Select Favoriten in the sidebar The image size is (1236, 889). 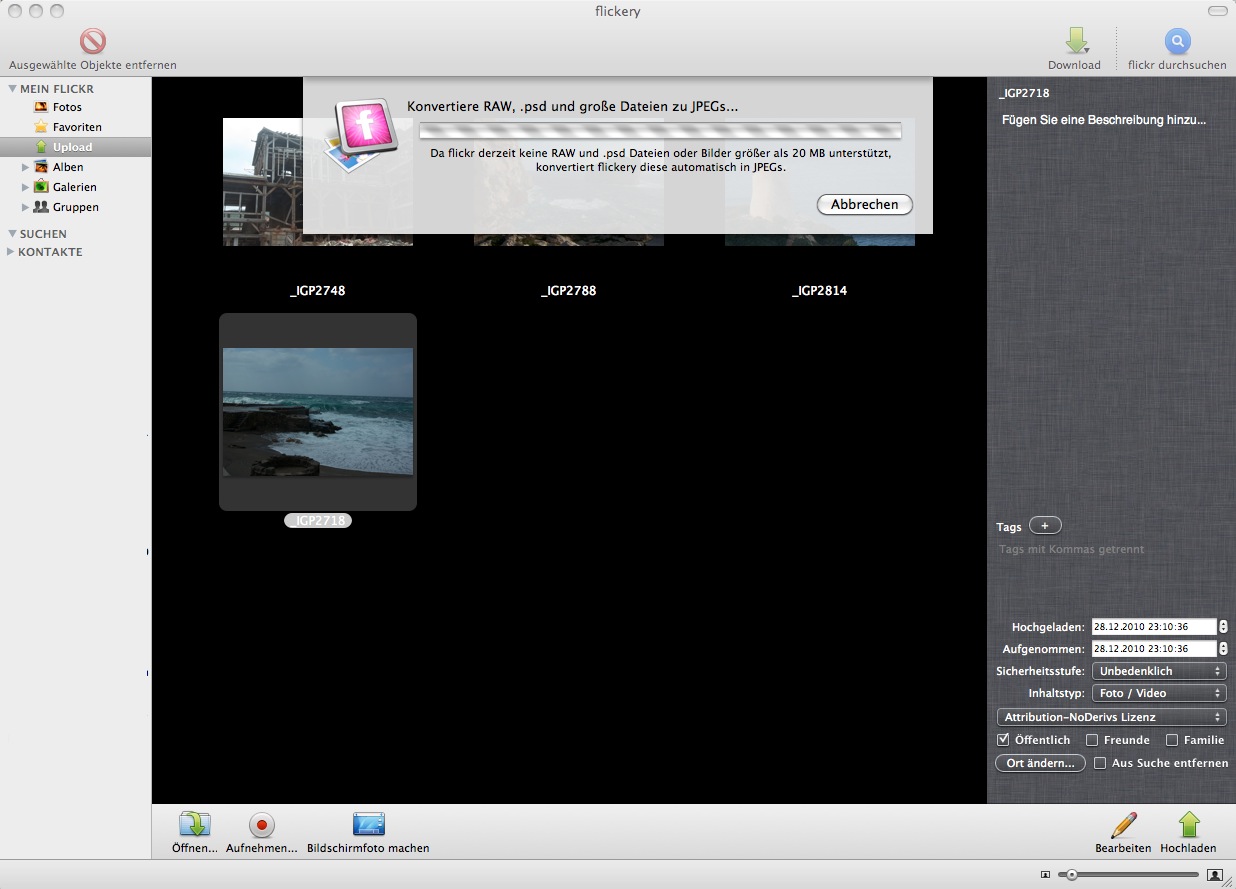76,127
